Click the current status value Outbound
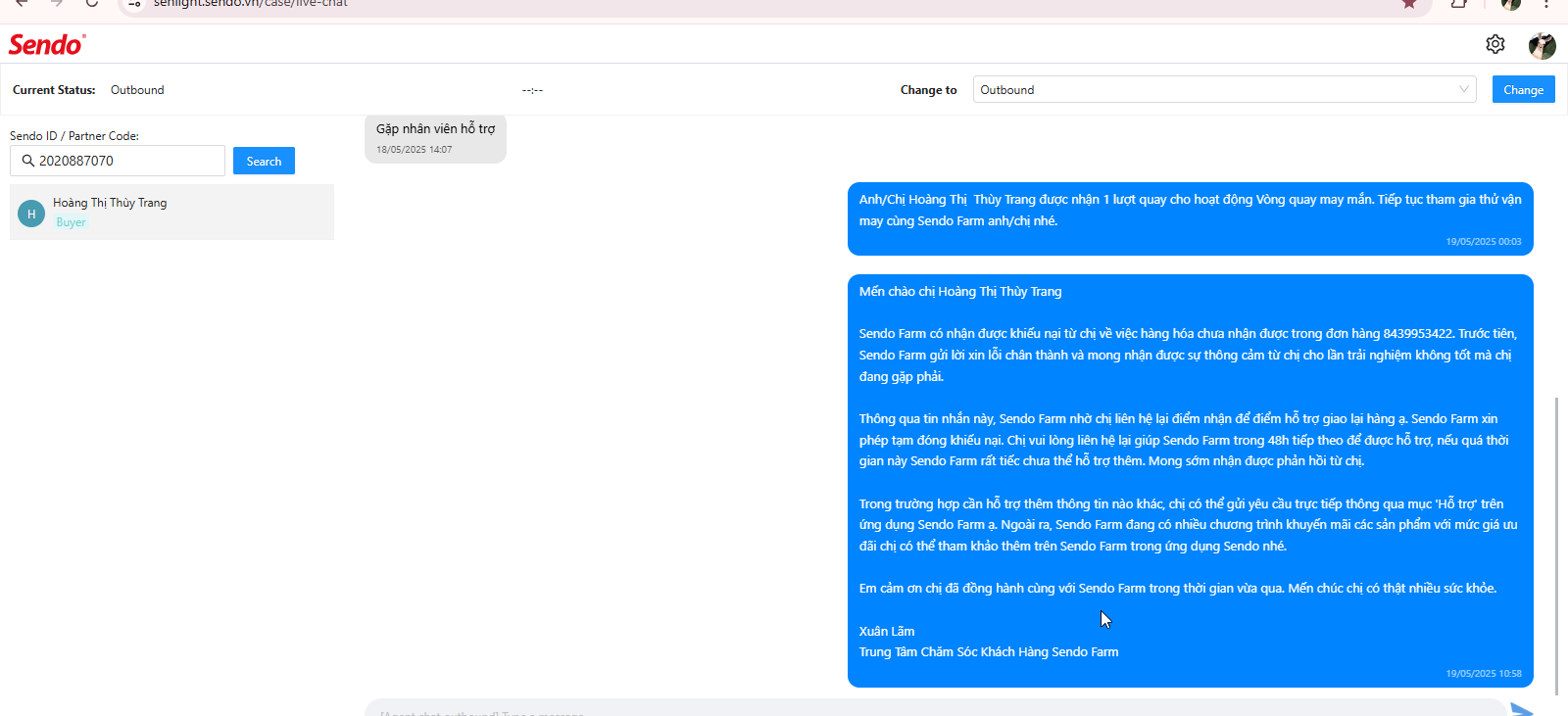 pyautogui.click(x=137, y=90)
